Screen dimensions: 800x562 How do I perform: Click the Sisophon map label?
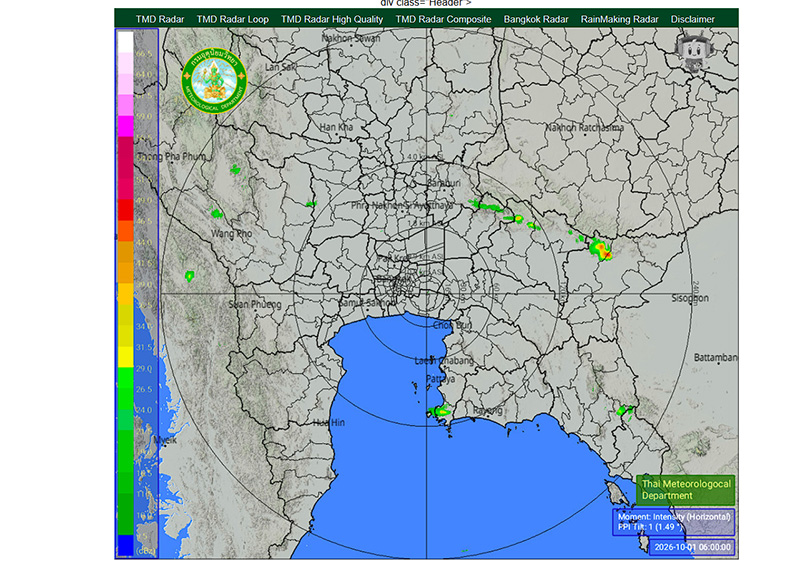pyautogui.click(x=690, y=298)
